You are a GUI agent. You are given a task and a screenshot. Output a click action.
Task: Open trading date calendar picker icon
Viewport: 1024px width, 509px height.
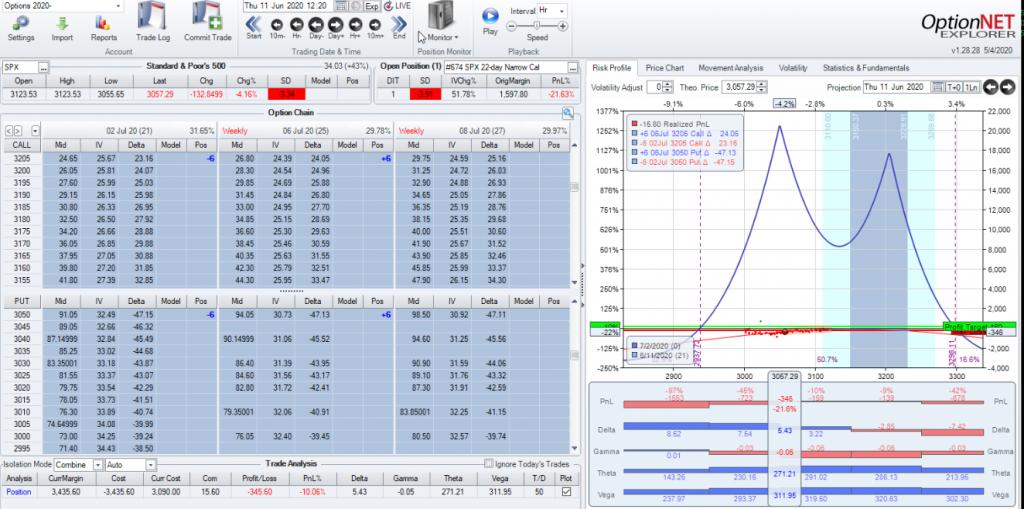[x=342, y=6]
